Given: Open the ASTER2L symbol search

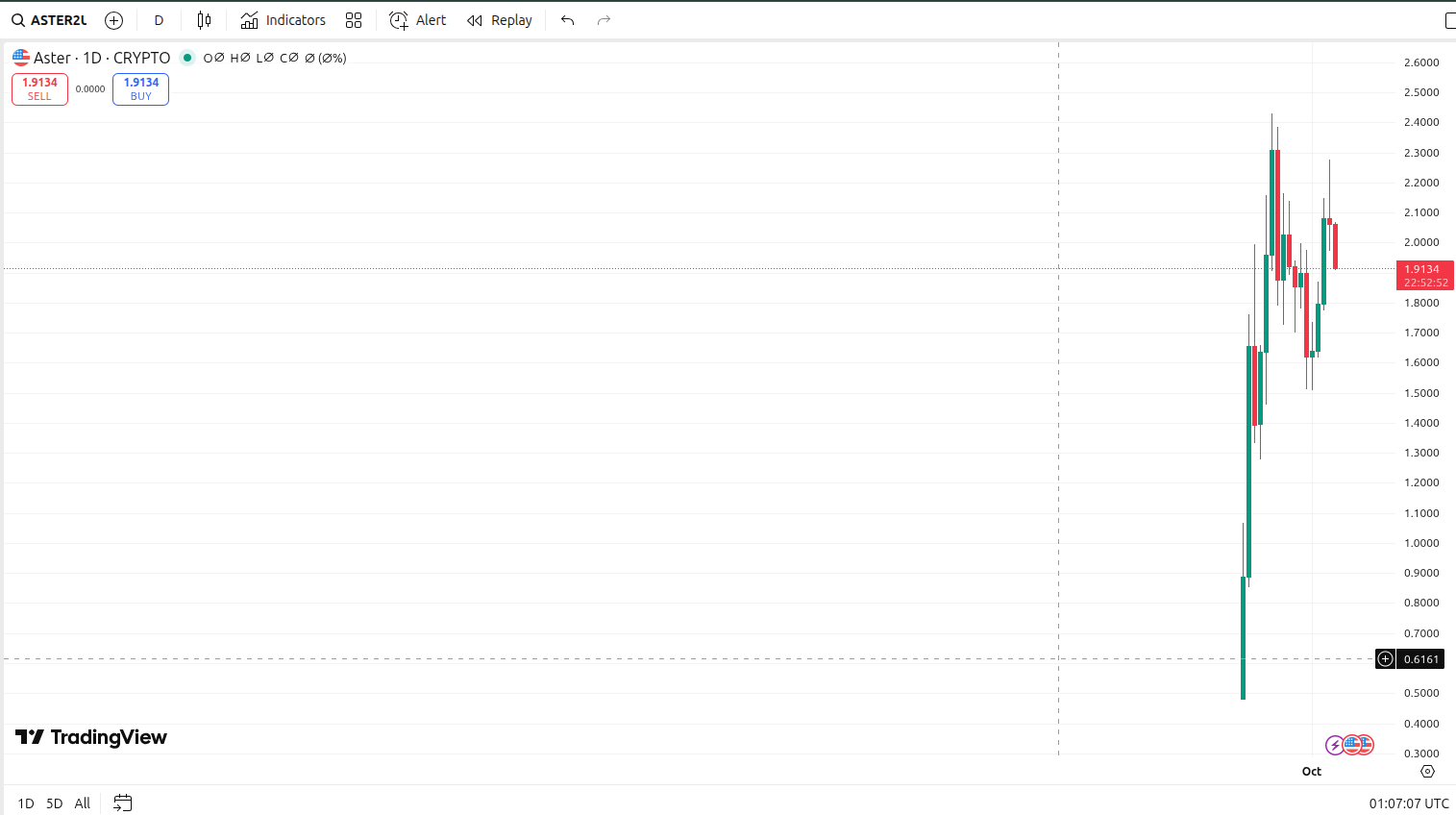Looking at the screenshot, I should click(x=50, y=20).
